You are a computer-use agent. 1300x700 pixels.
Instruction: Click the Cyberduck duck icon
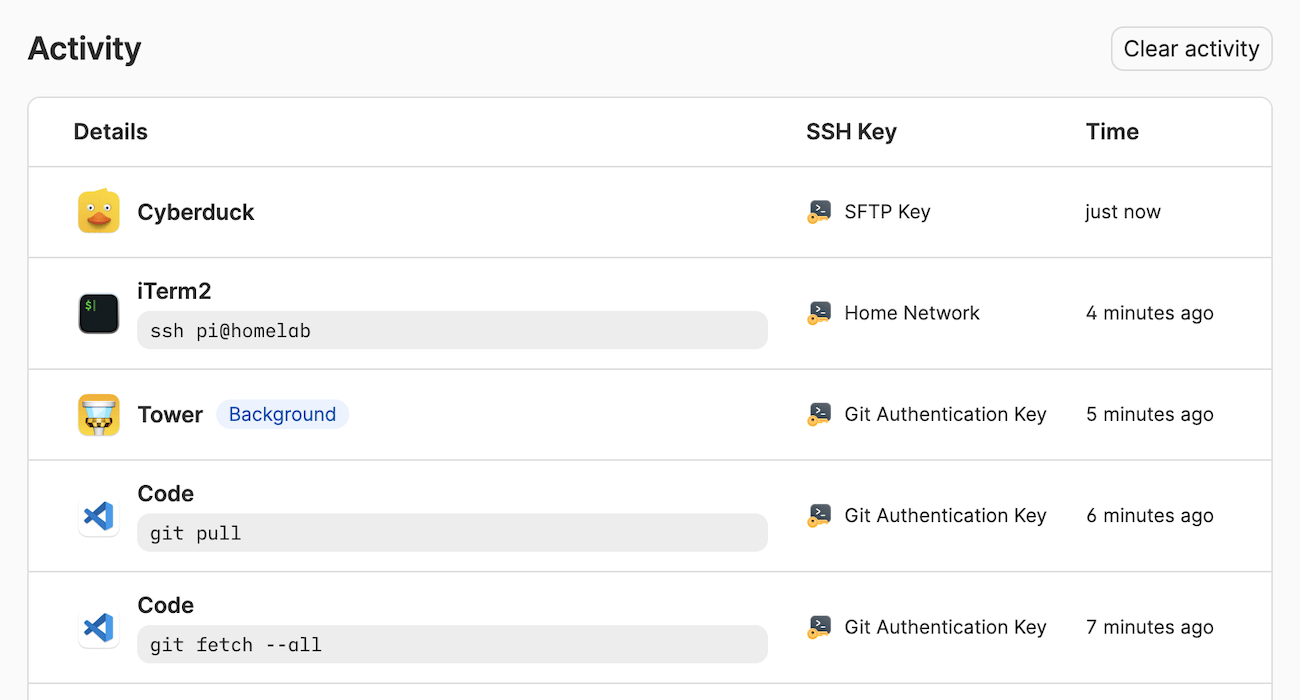click(99, 211)
